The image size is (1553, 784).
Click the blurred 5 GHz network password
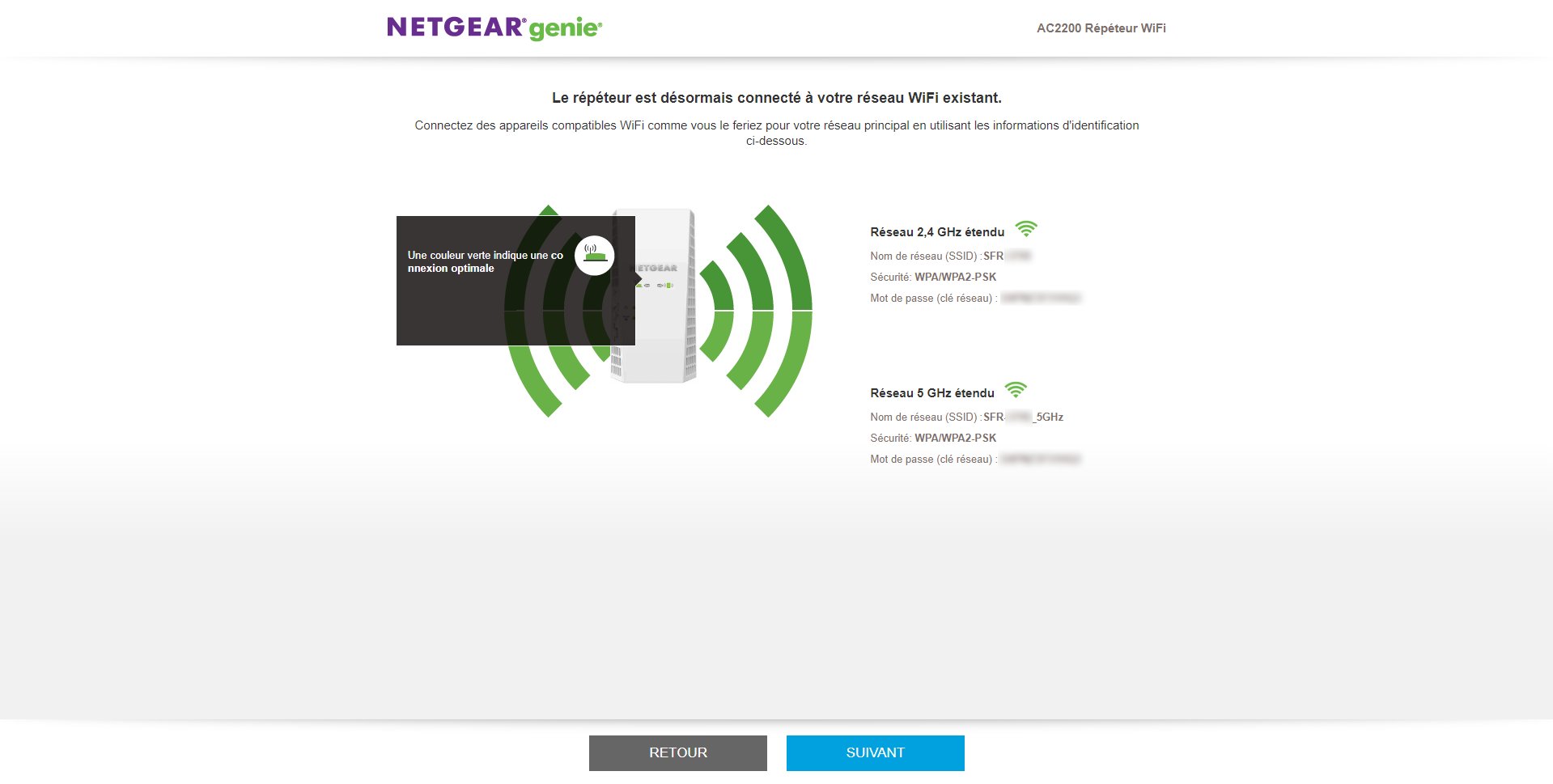1040,460
